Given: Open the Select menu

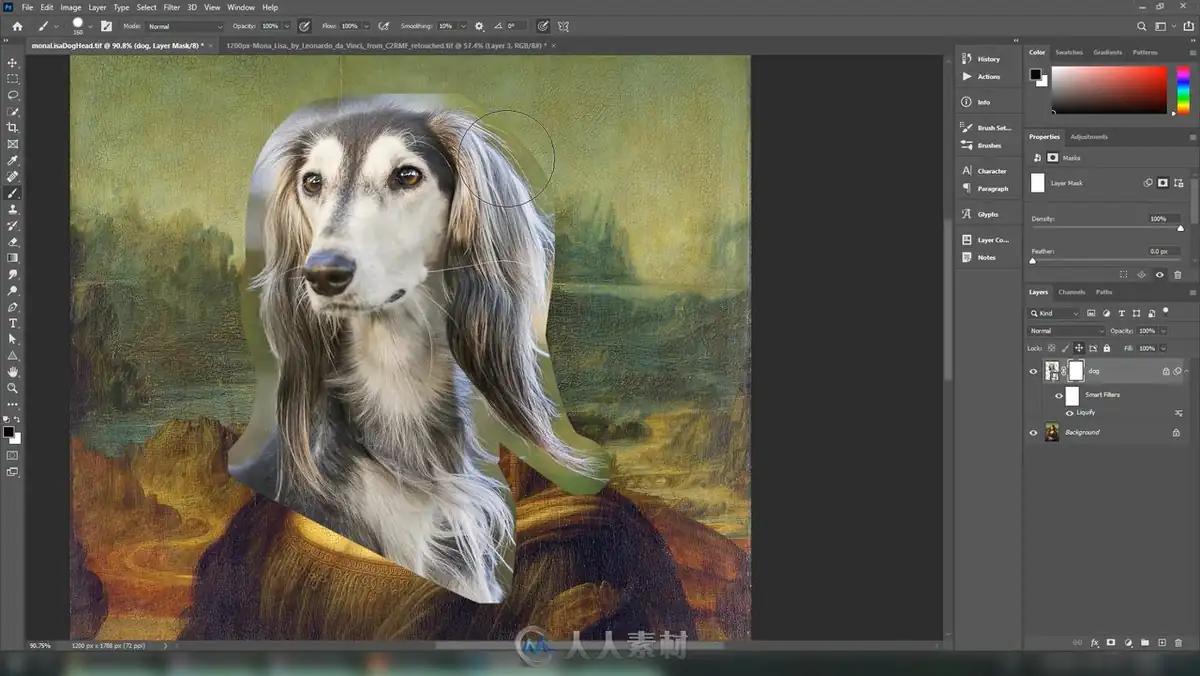Looking at the screenshot, I should (x=146, y=7).
